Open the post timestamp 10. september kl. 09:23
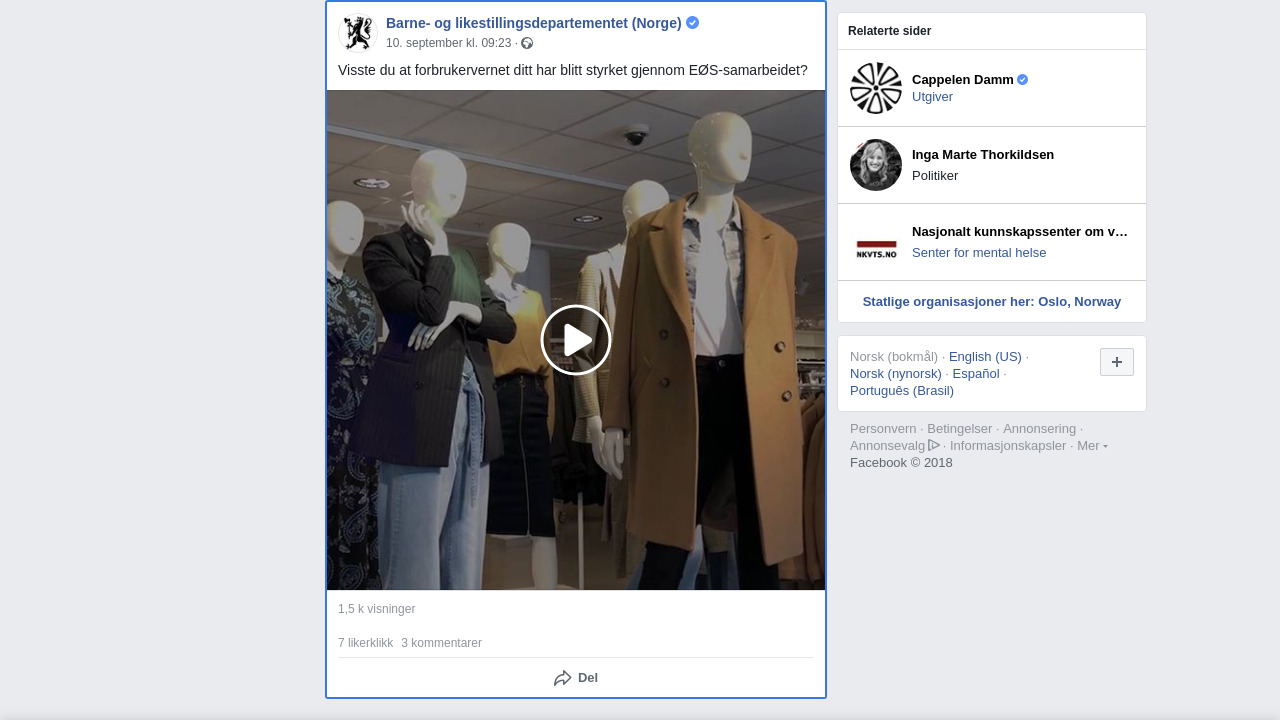 tap(448, 43)
